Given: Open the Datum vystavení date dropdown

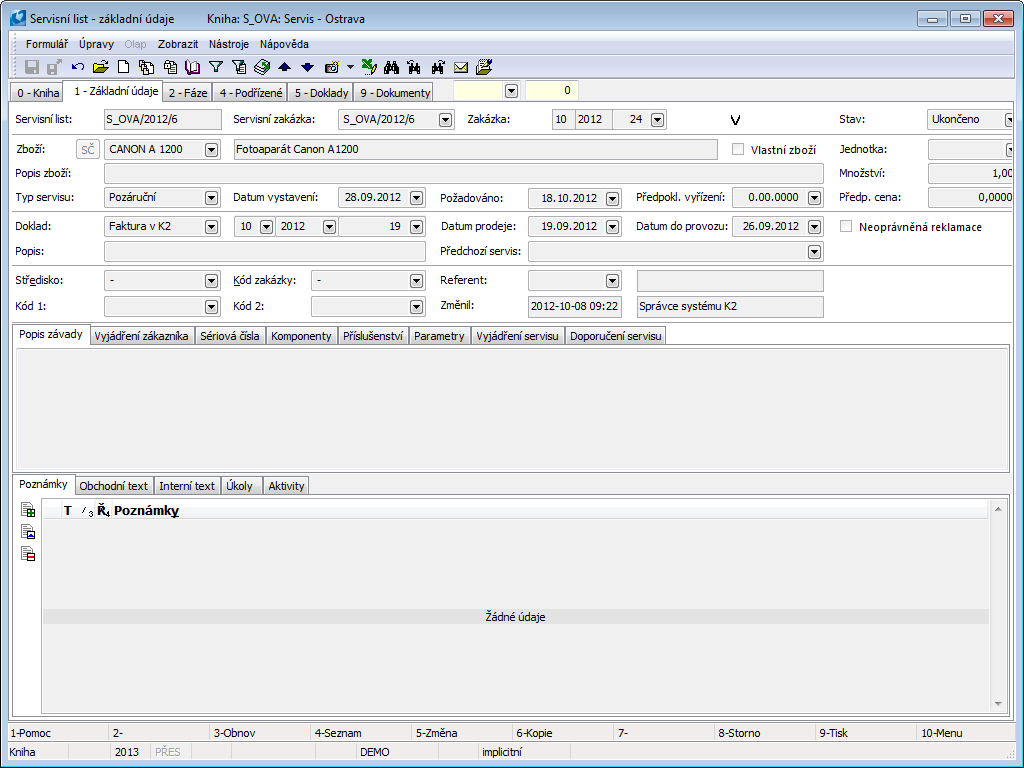Looking at the screenshot, I should point(416,198).
